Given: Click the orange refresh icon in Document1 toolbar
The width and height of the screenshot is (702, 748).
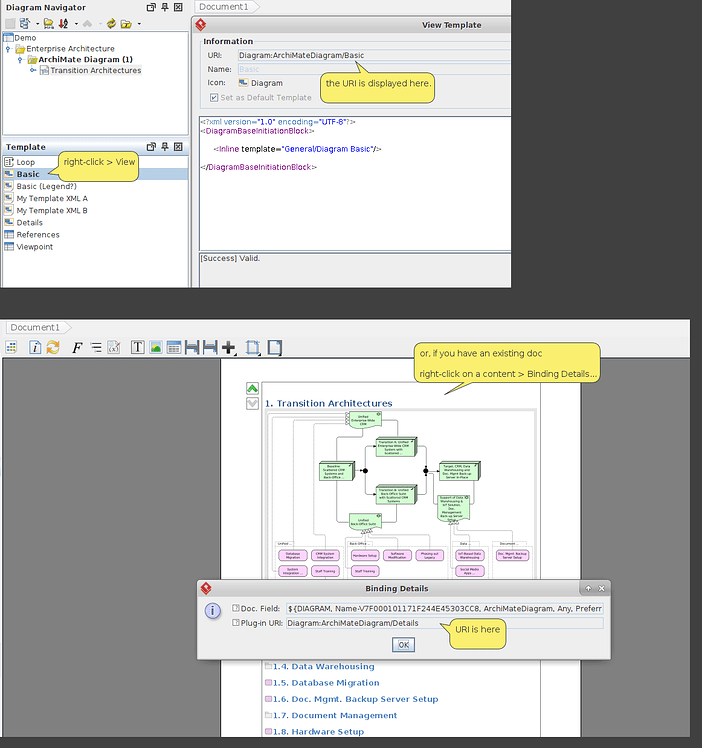Looking at the screenshot, I should click(x=53, y=347).
